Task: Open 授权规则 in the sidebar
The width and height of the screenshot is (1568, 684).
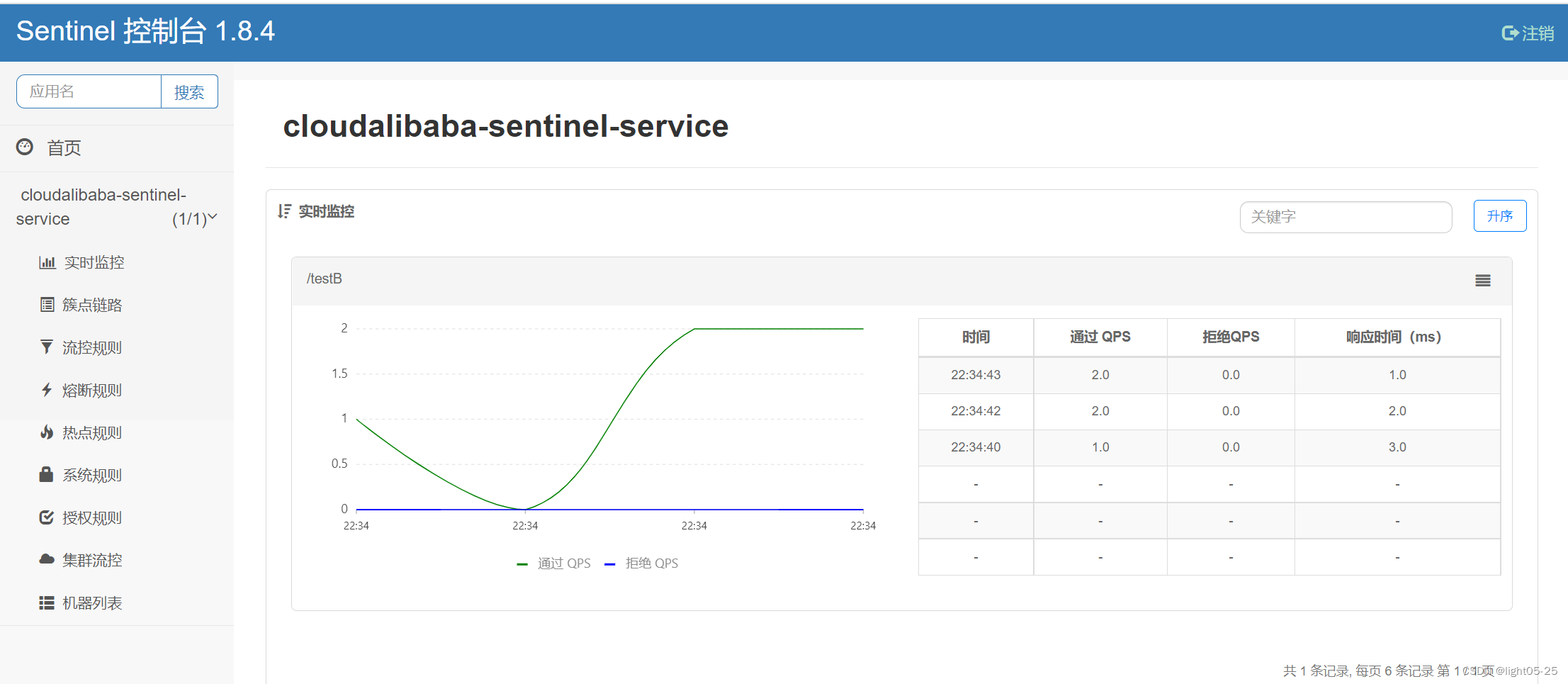Action: [92, 517]
